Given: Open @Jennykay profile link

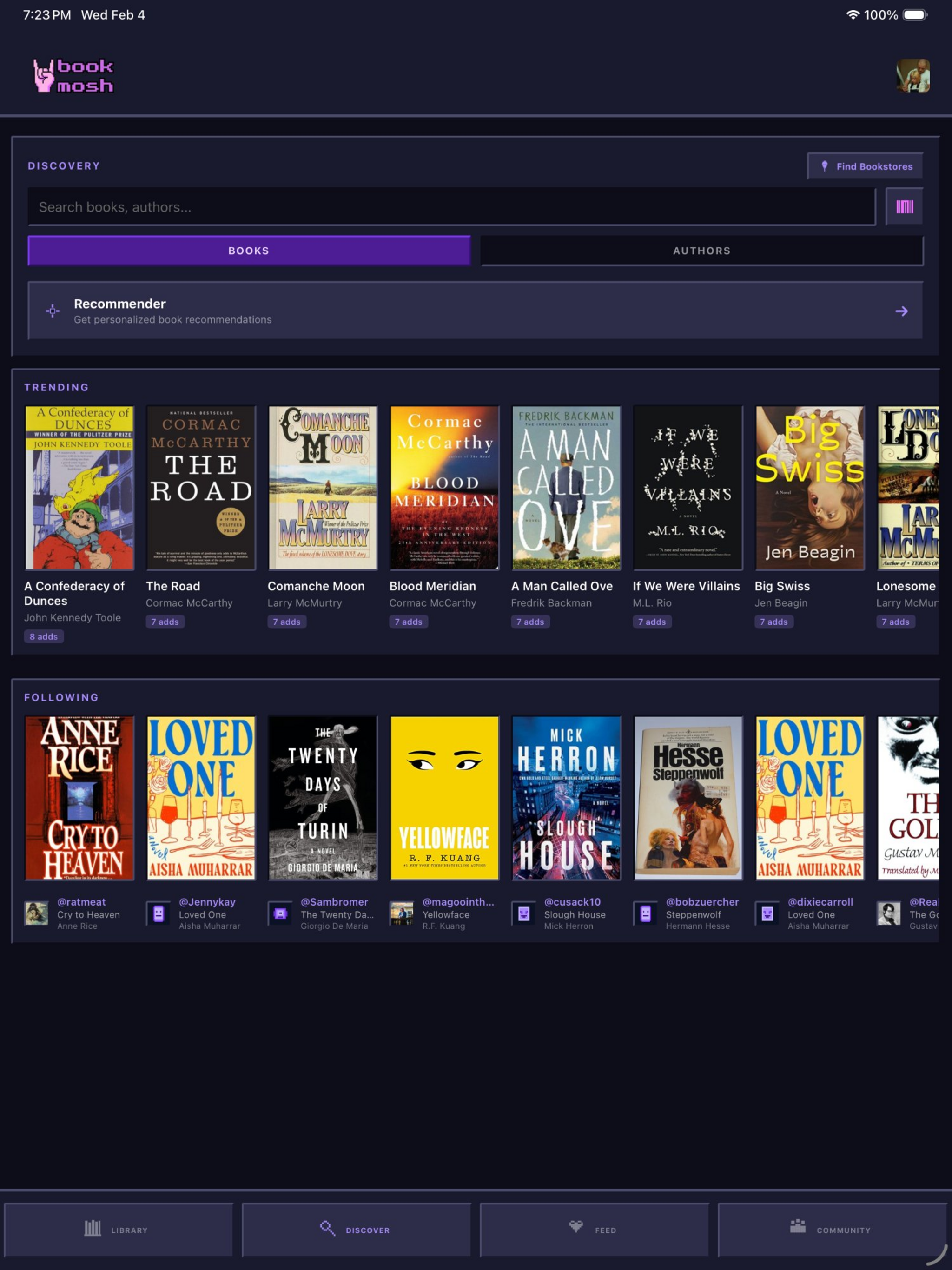Looking at the screenshot, I should click(207, 901).
